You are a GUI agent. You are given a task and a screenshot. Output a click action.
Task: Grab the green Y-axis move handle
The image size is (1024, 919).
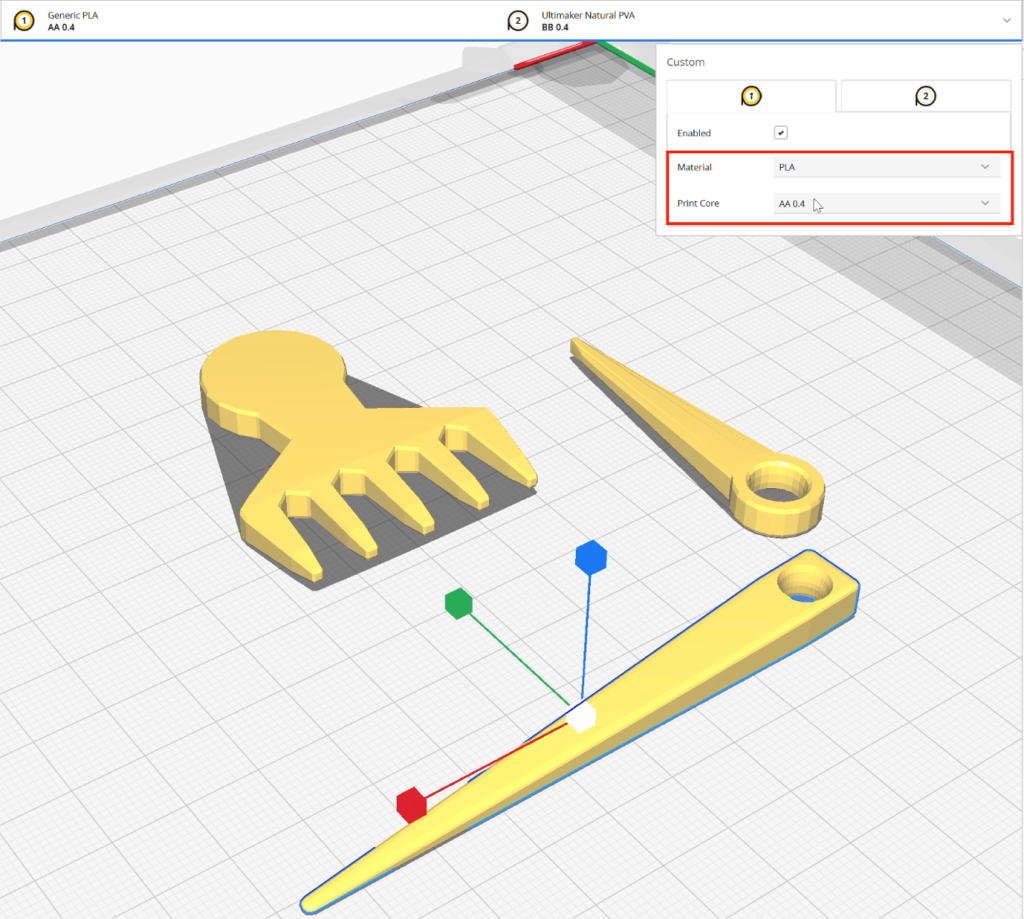click(x=458, y=603)
